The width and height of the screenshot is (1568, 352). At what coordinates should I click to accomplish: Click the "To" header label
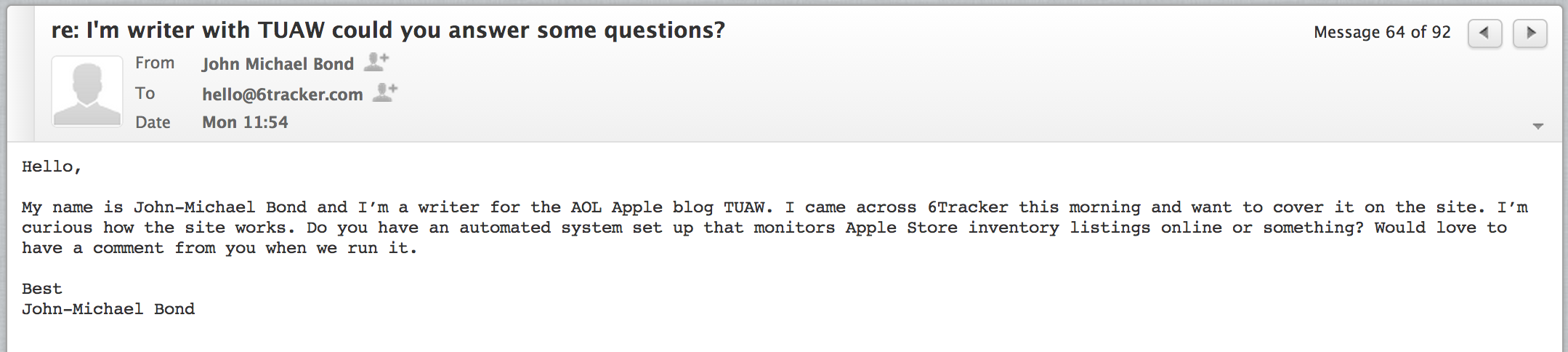145,93
